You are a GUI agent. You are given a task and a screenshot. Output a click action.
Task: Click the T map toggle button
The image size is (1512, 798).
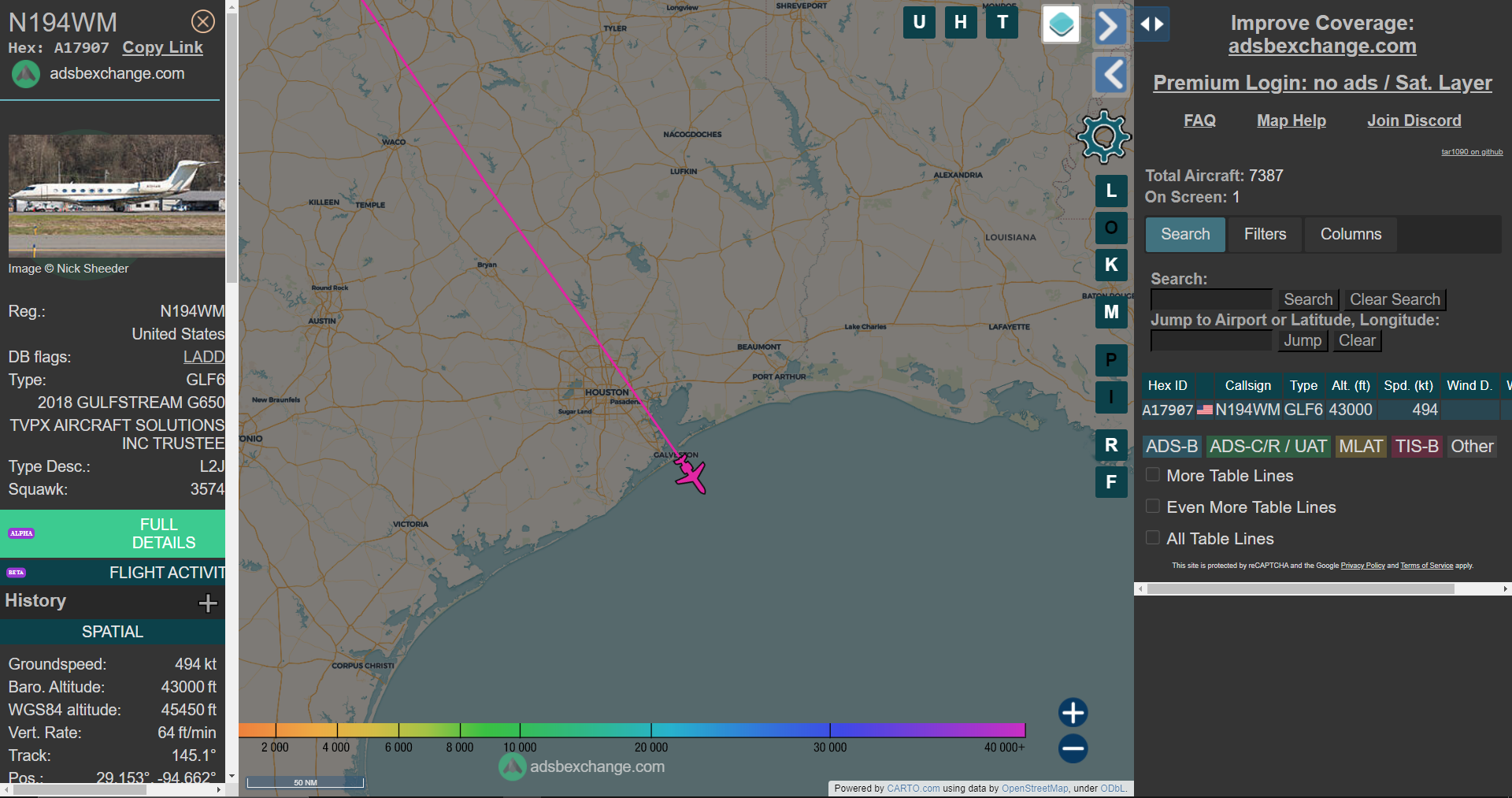(1002, 22)
